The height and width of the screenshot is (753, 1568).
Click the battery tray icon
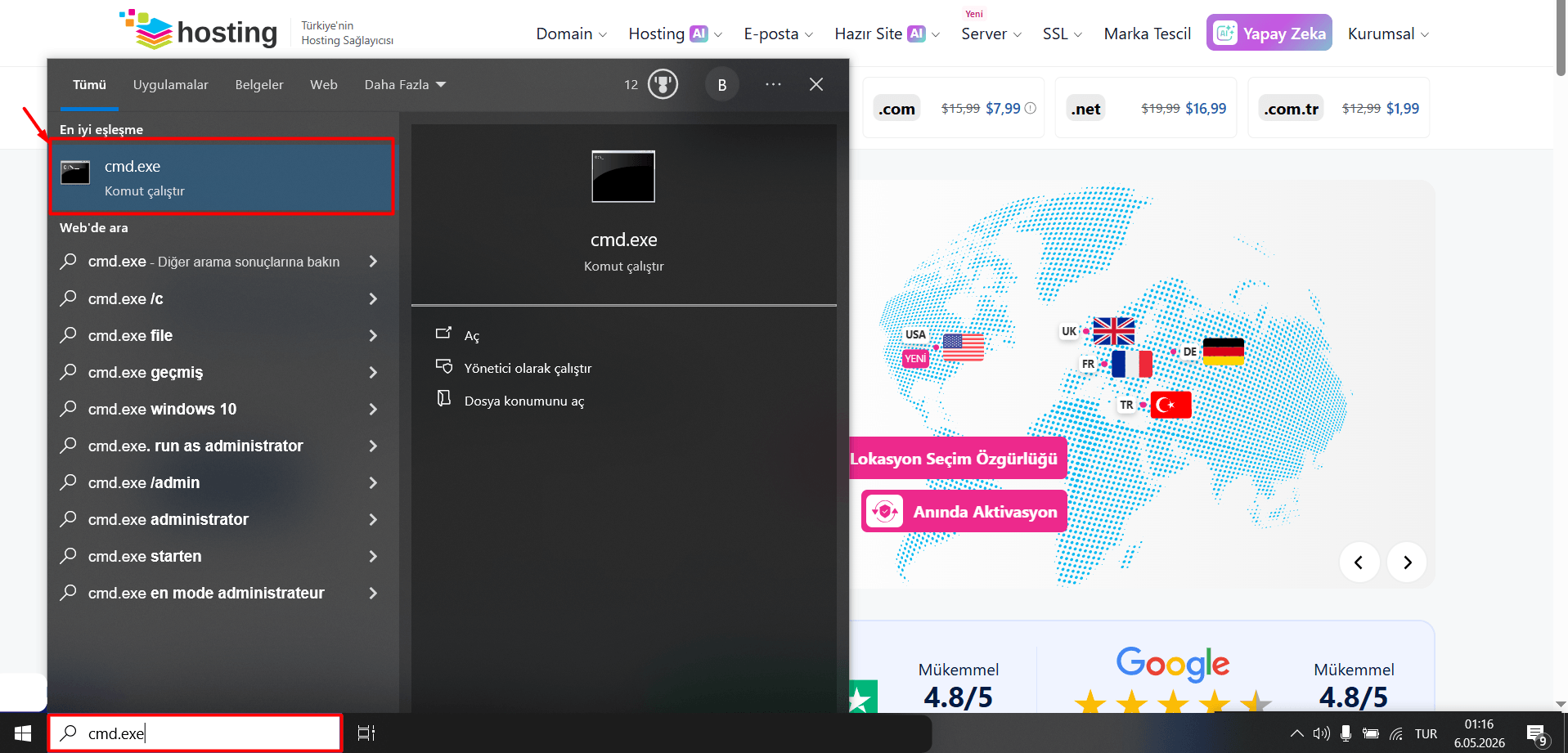click(x=1371, y=733)
